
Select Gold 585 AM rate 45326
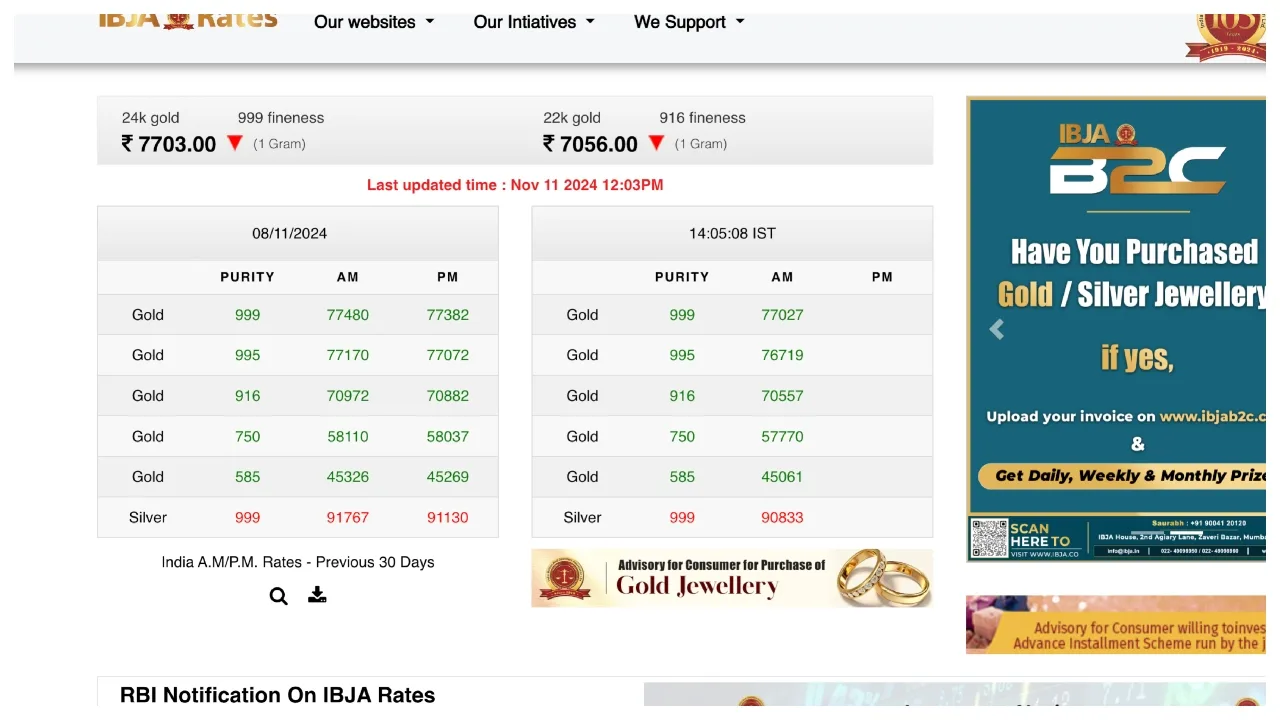(348, 477)
